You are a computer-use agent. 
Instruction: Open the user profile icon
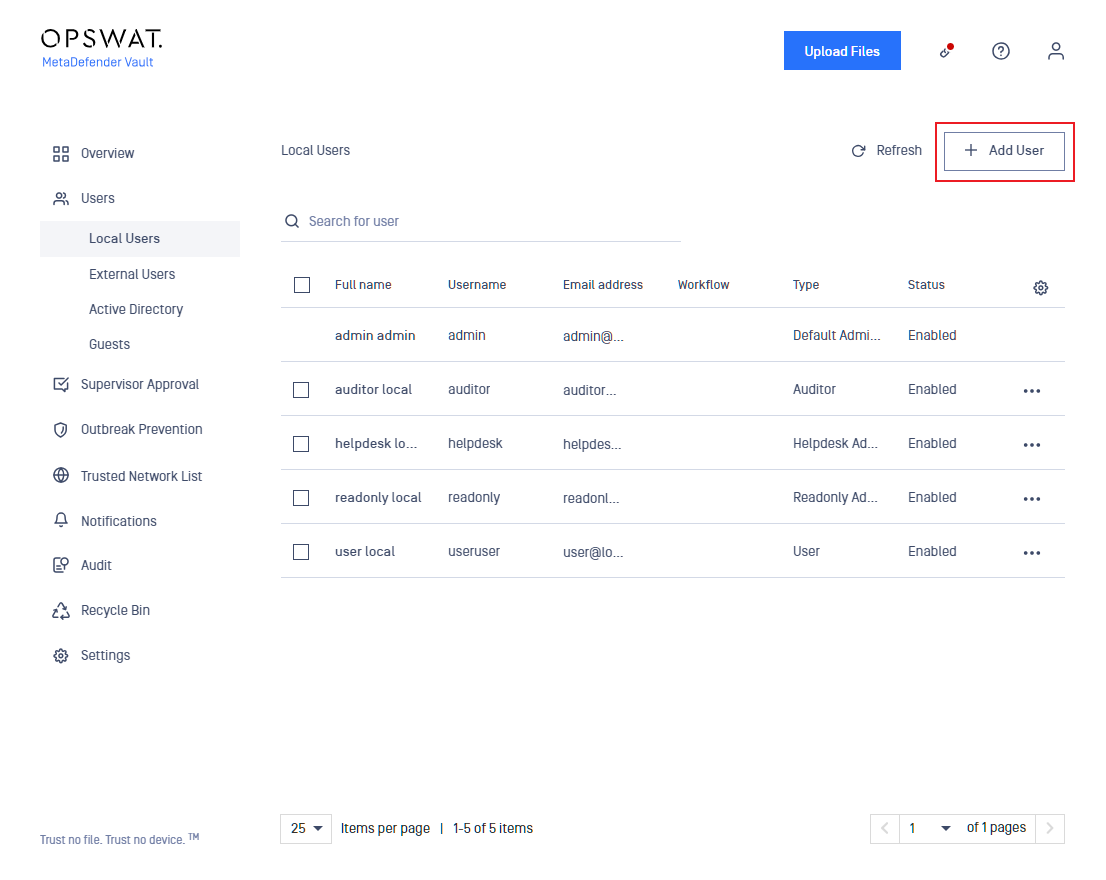[1055, 51]
